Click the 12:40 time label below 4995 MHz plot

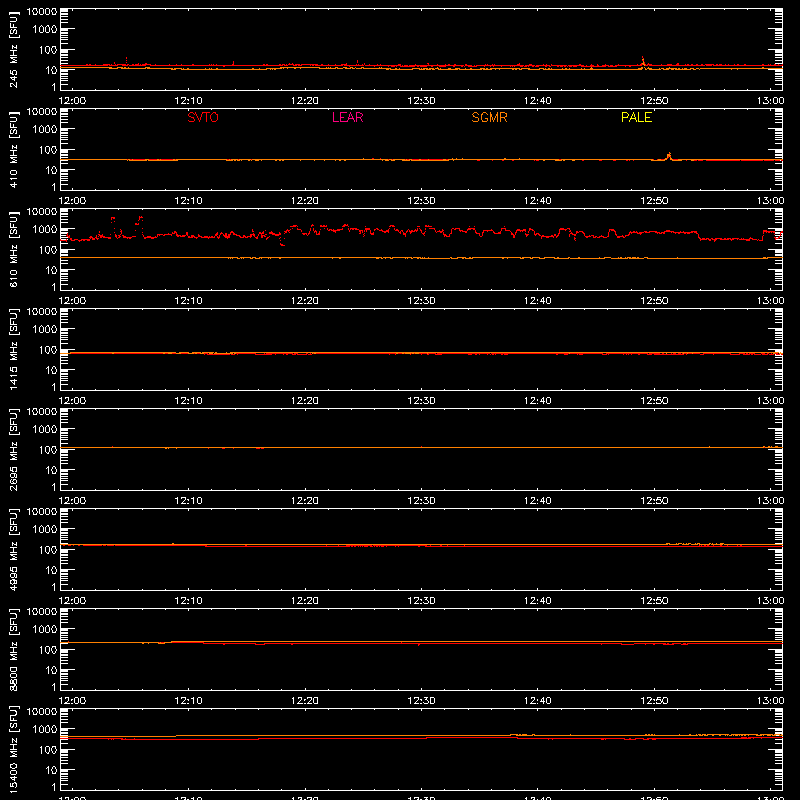(538, 601)
